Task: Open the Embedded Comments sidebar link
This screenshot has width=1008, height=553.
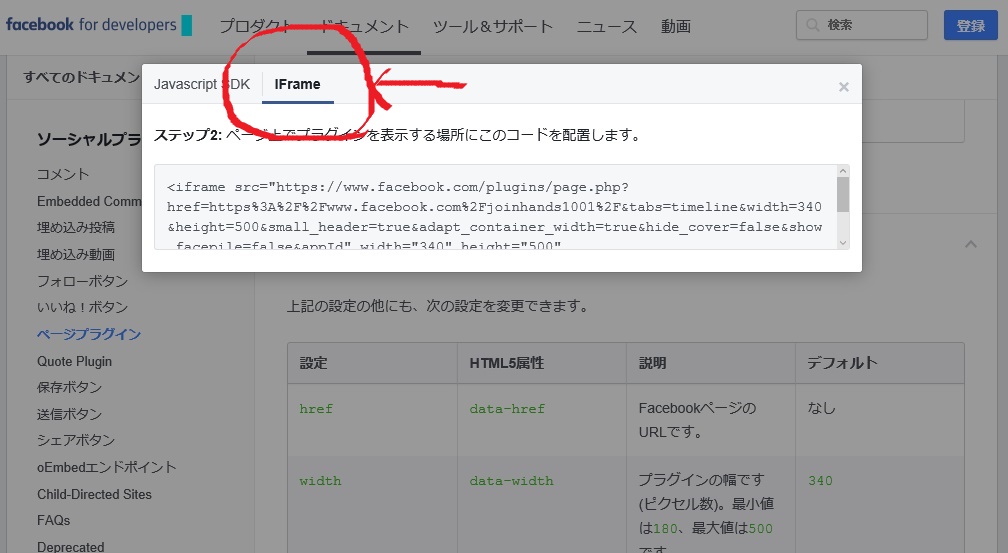Action: [x=89, y=201]
